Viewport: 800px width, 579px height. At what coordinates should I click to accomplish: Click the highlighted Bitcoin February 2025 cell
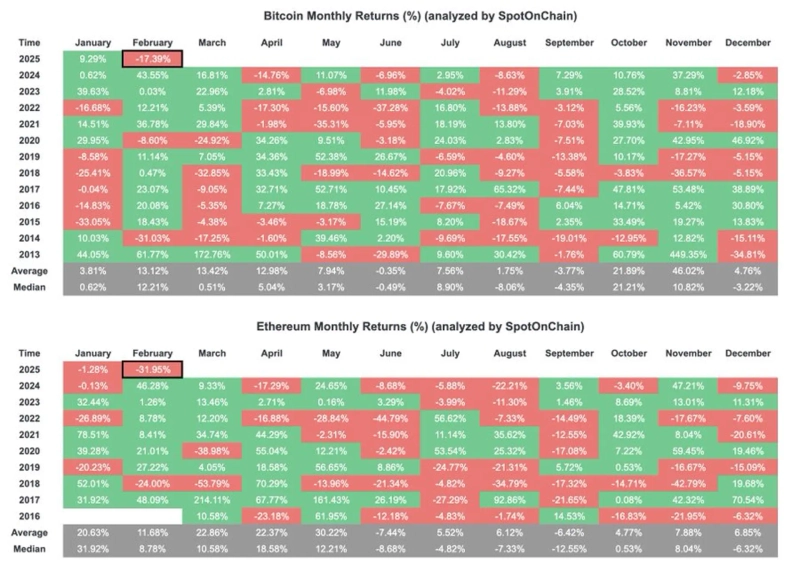[x=153, y=58]
